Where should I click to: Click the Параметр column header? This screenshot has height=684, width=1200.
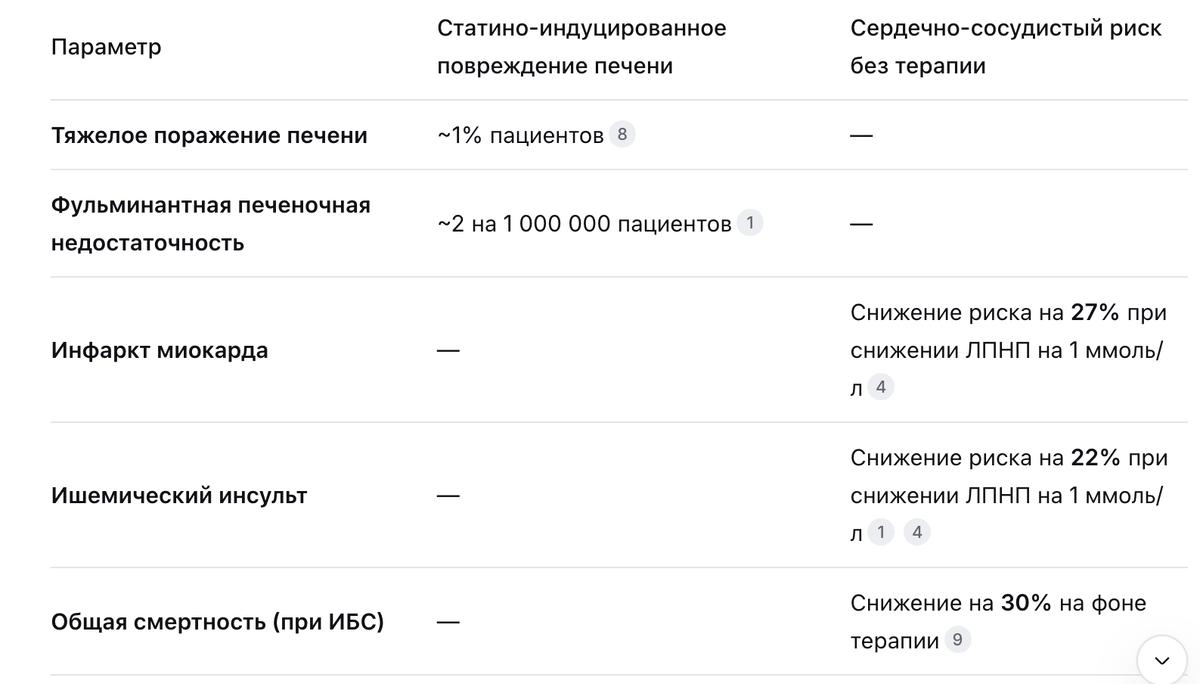point(106,47)
